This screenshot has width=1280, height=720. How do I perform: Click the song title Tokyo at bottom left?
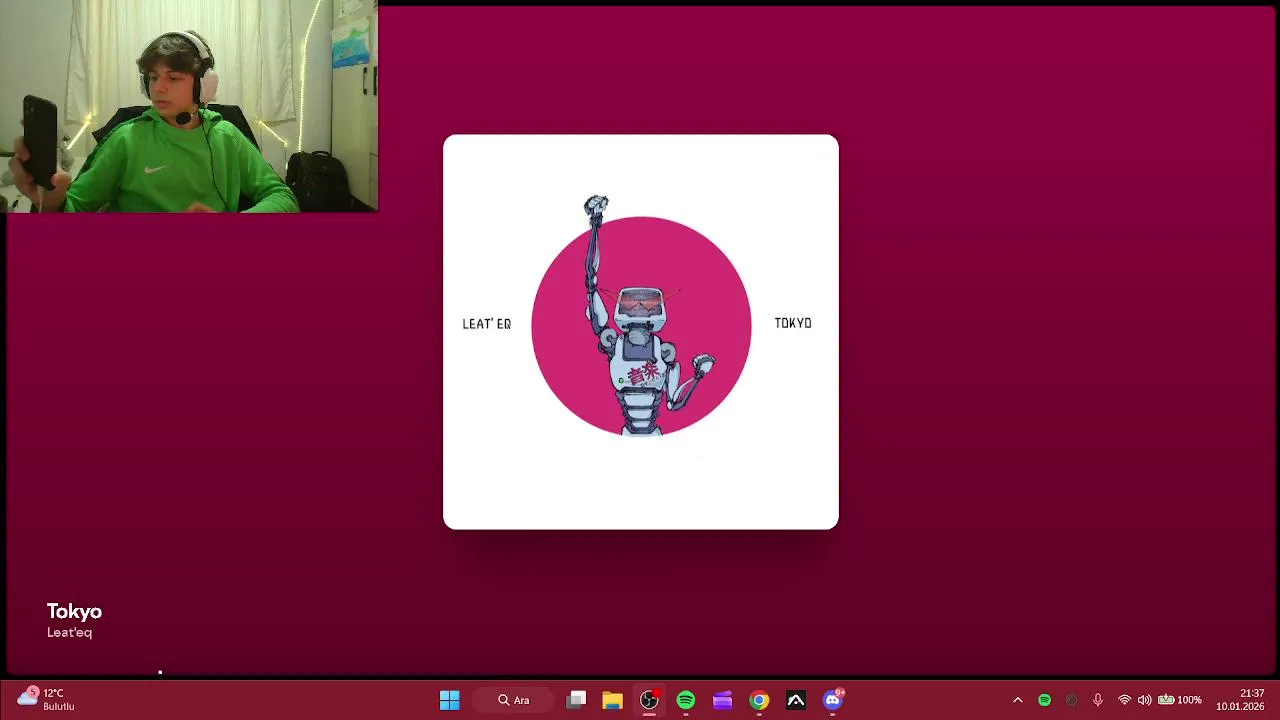click(x=74, y=611)
